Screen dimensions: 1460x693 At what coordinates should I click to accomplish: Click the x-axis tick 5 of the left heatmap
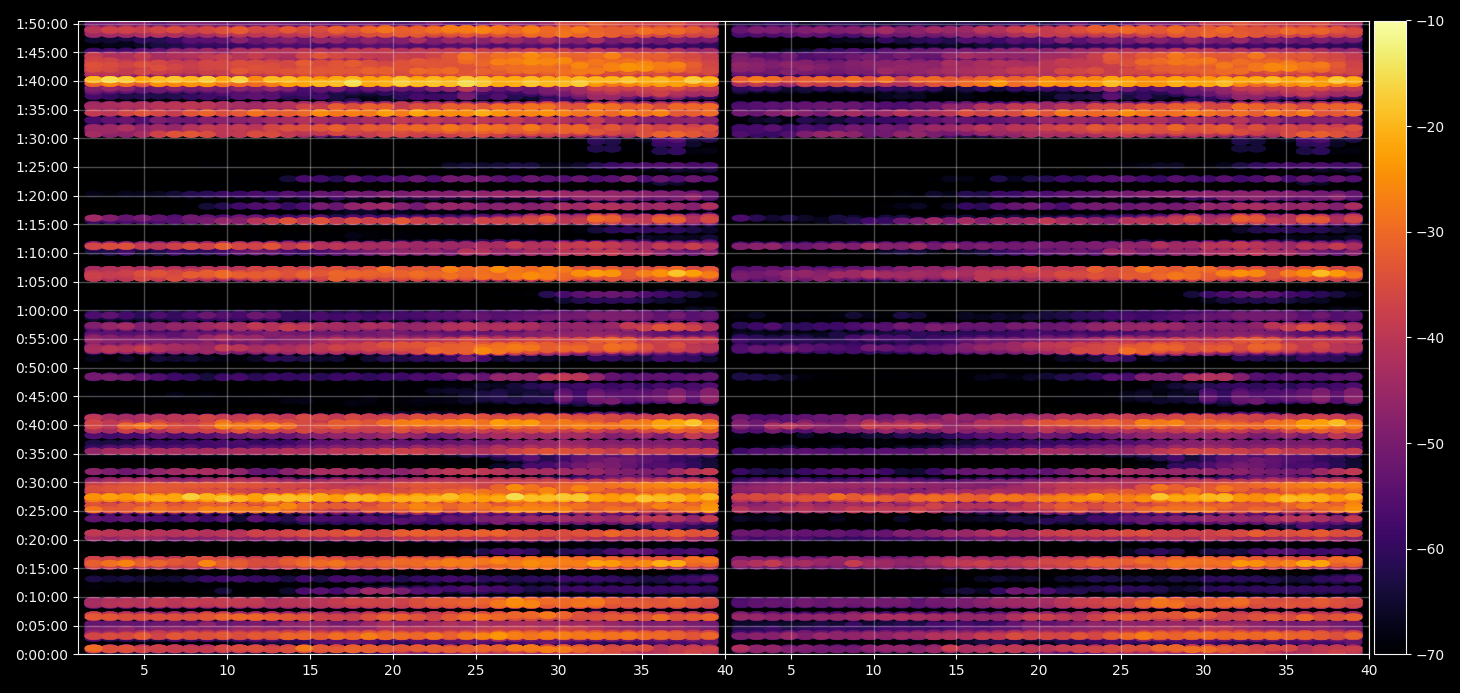[x=144, y=670]
